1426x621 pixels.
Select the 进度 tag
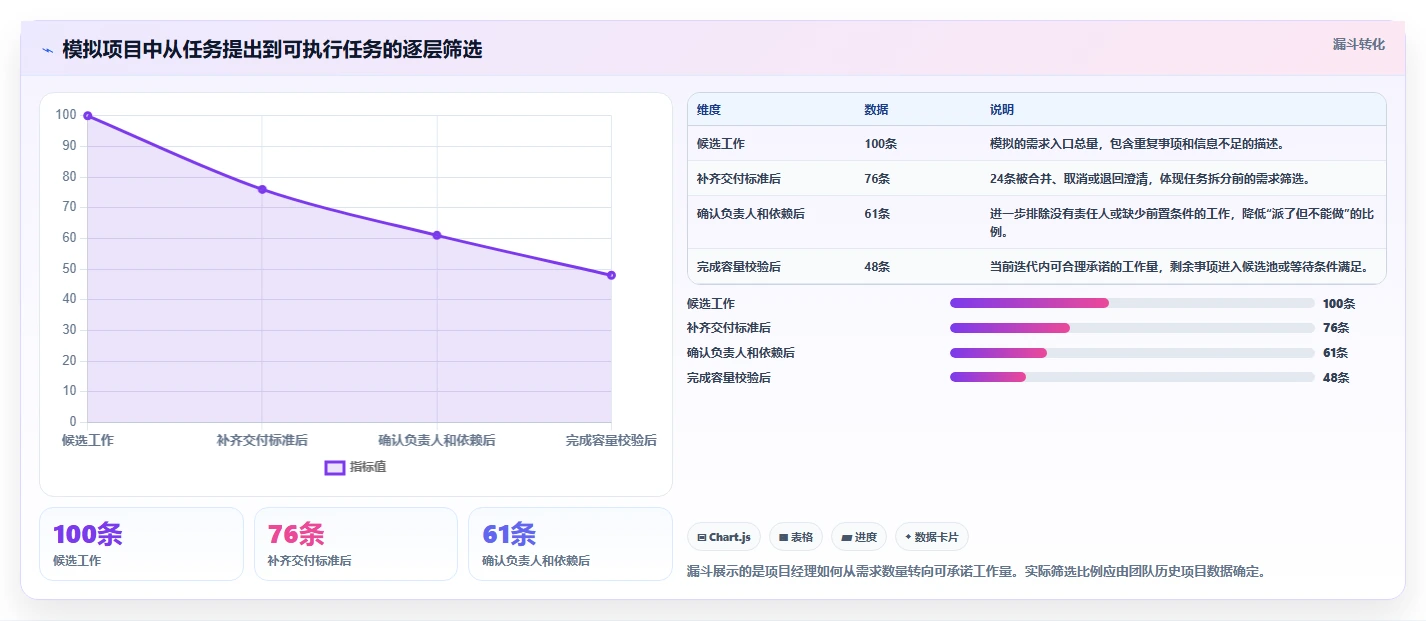(x=859, y=537)
